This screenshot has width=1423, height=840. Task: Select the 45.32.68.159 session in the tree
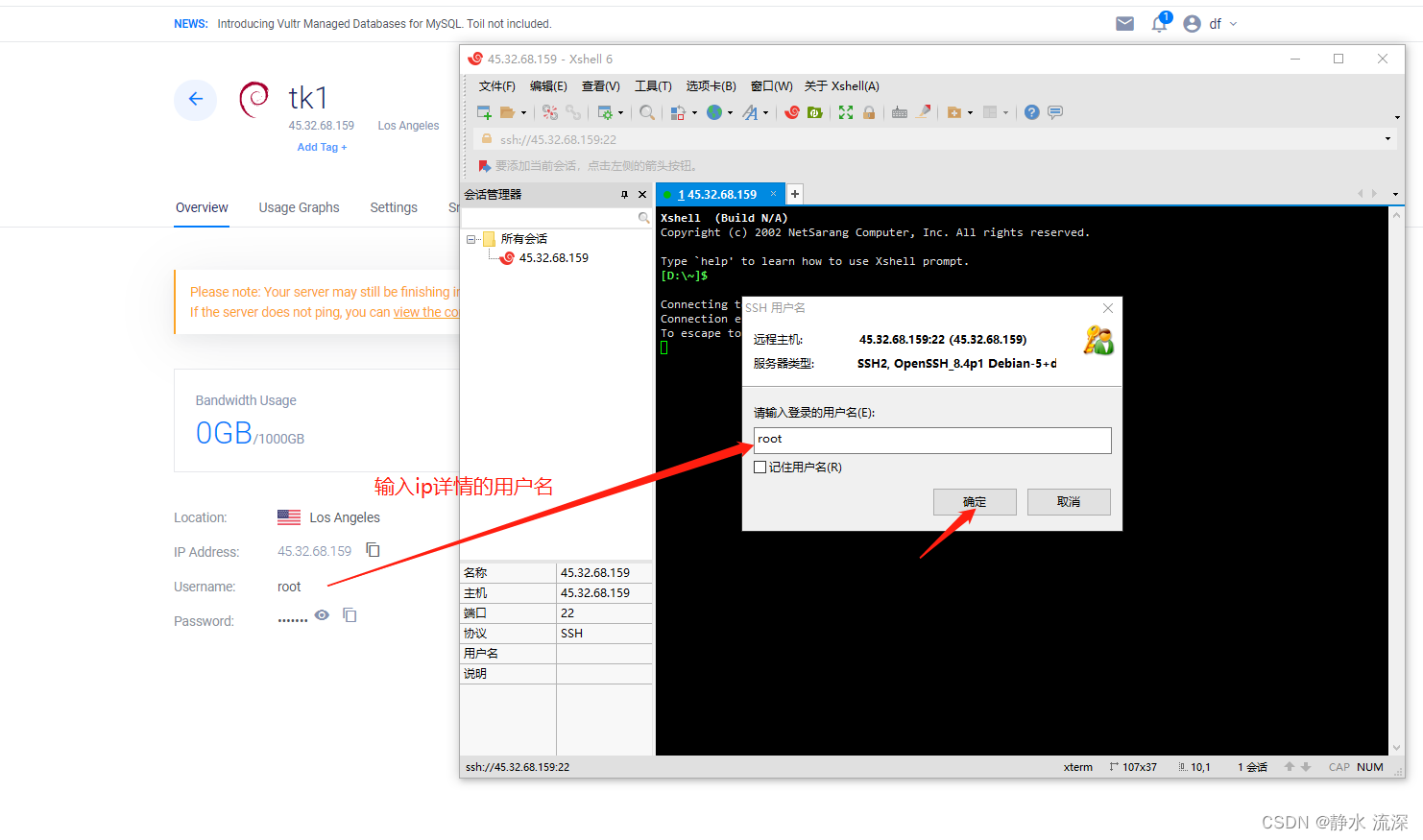tap(553, 258)
